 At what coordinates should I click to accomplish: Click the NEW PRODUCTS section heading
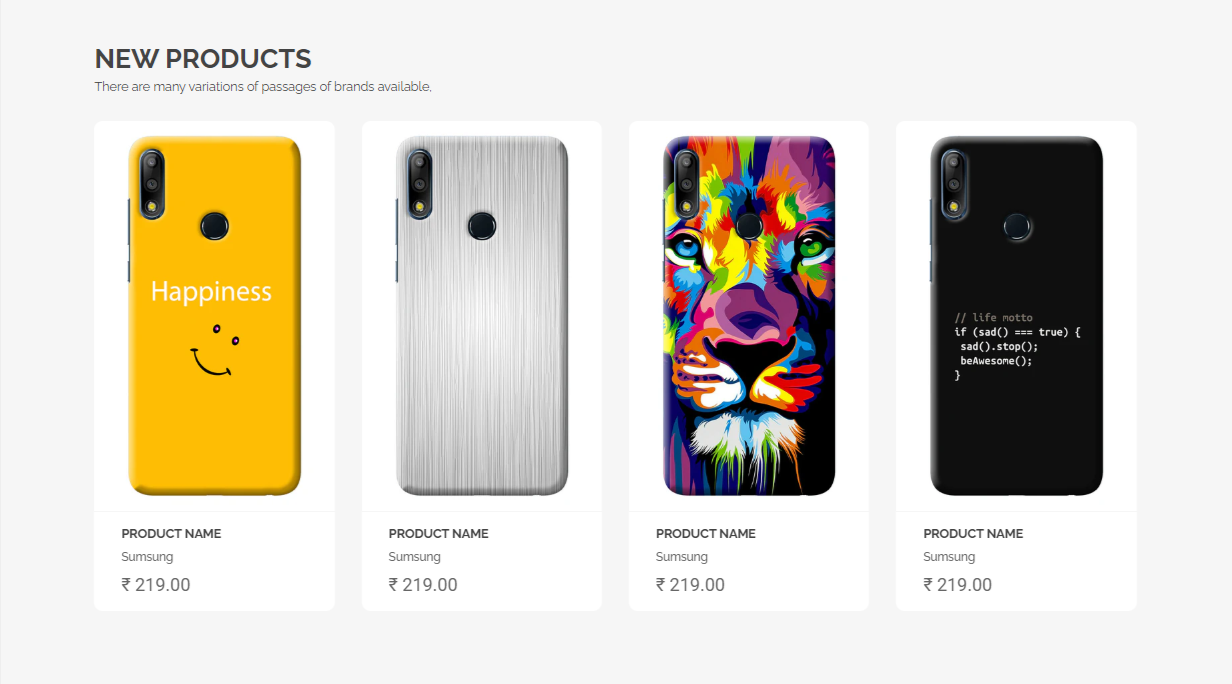pyautogui.click(x=203, y=59)
